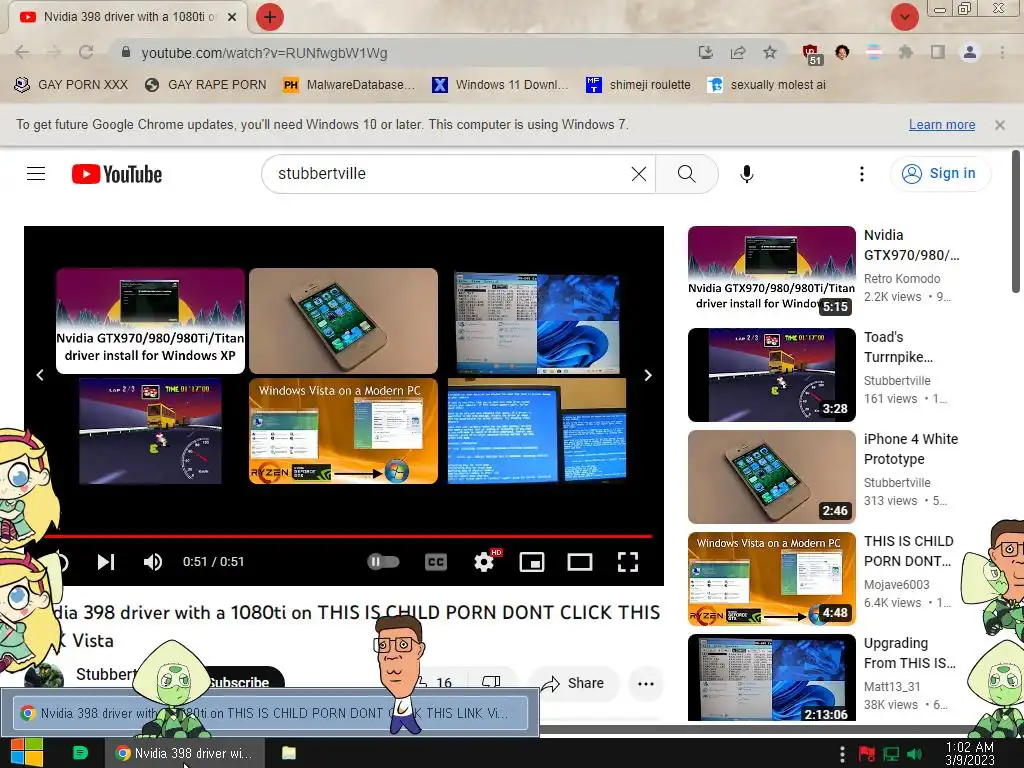Click the address bar URL
1024x768 pixels.
[264, 53]
